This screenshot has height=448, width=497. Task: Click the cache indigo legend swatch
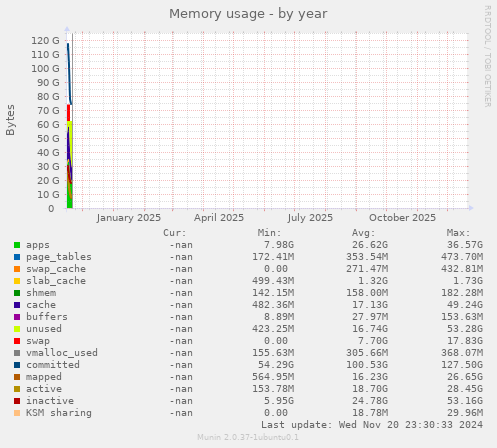(17, 305)
